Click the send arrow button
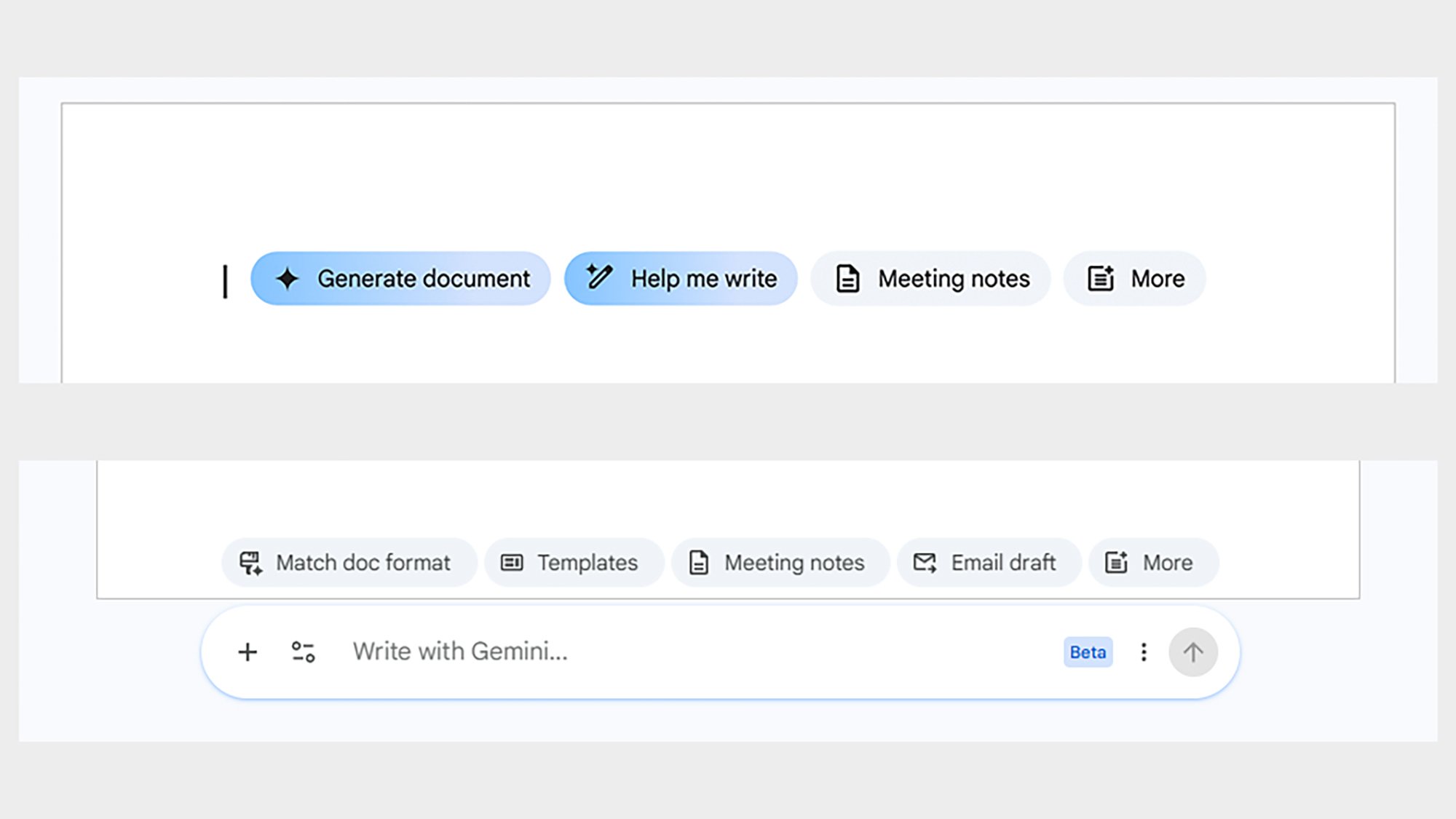Screen dimensions: 1456x819 [x=1192, y=652]
